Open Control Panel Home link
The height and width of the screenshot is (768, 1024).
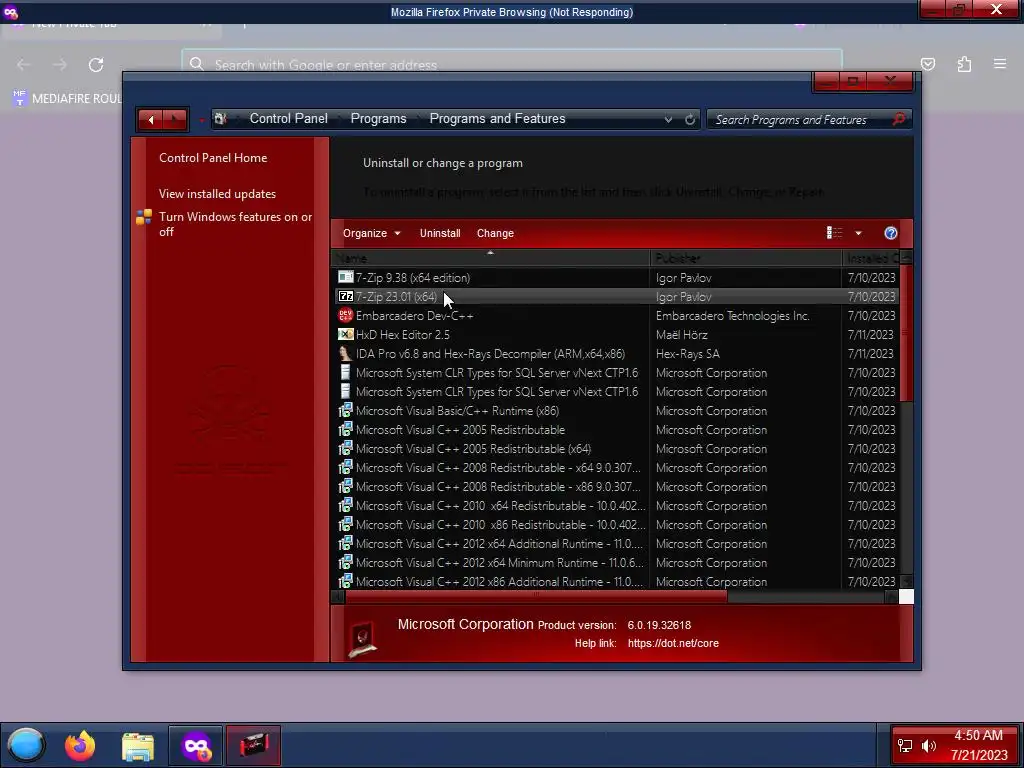coord(213,158)
